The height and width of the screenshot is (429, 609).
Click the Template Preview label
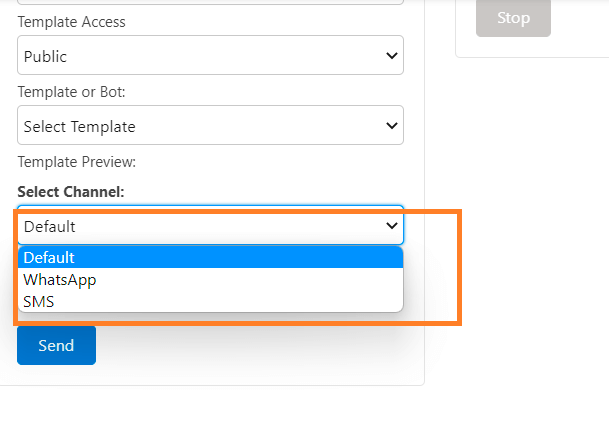(x=76, y=161)
